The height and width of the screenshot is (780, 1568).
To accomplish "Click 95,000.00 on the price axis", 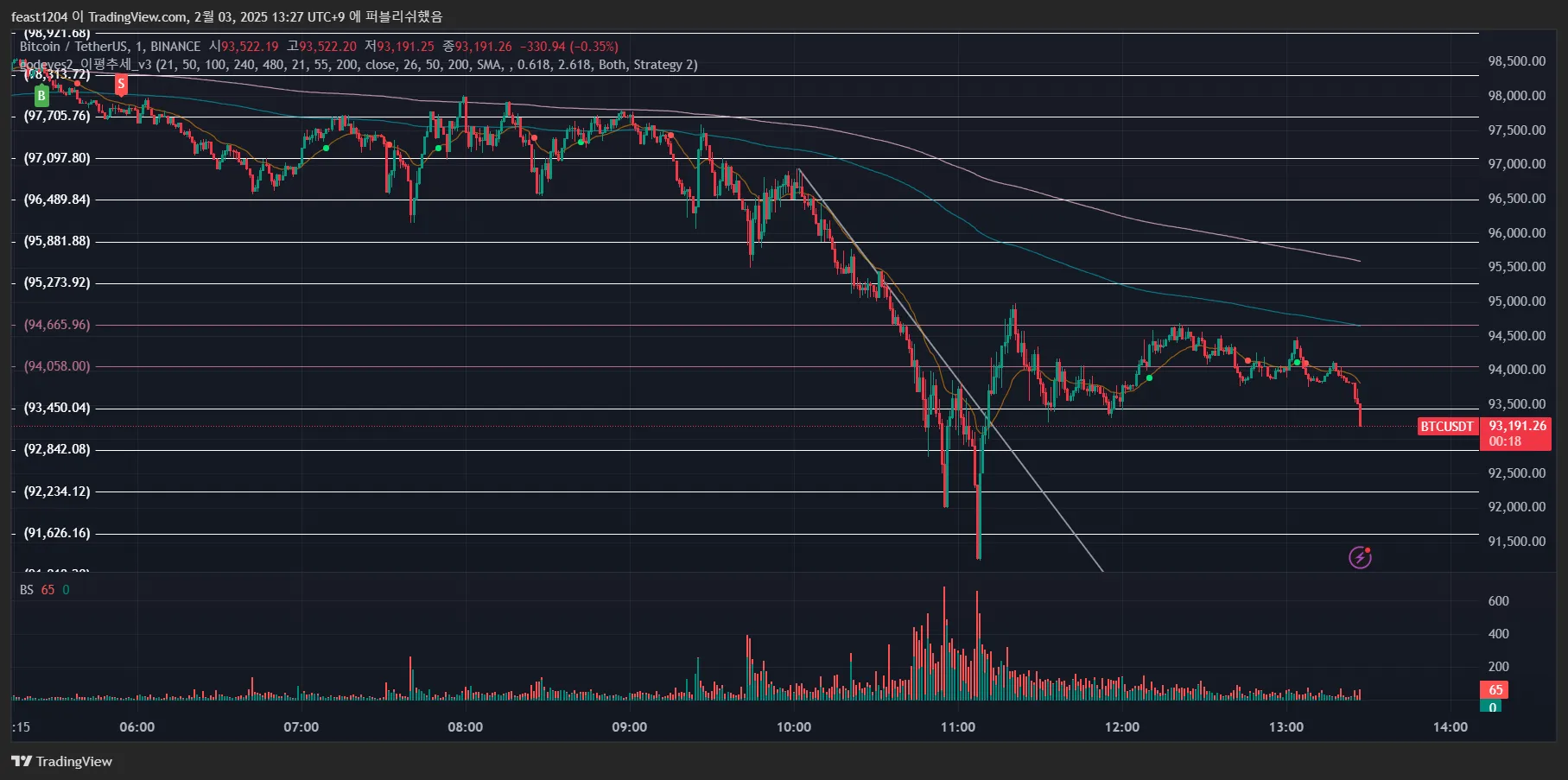I will click(x=1516, y=301).
